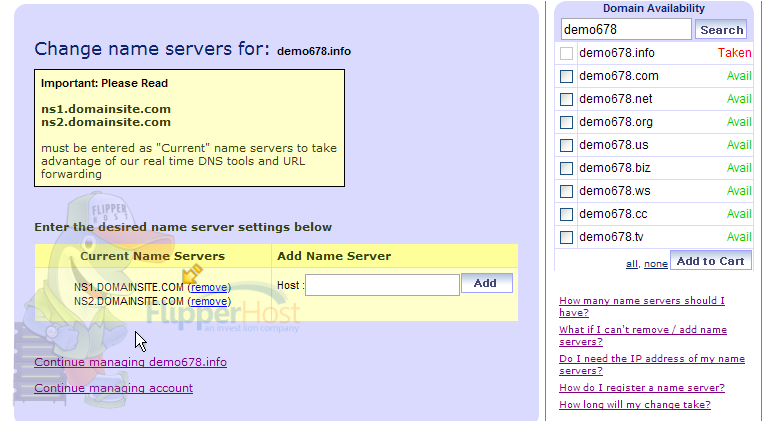Click the demo678.org domain name text
Viewport: 776px width, 422px height.
coord(616,122)
